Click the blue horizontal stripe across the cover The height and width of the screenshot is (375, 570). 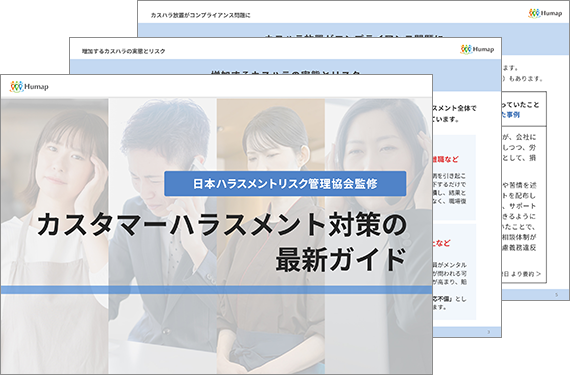pos(216,290)
